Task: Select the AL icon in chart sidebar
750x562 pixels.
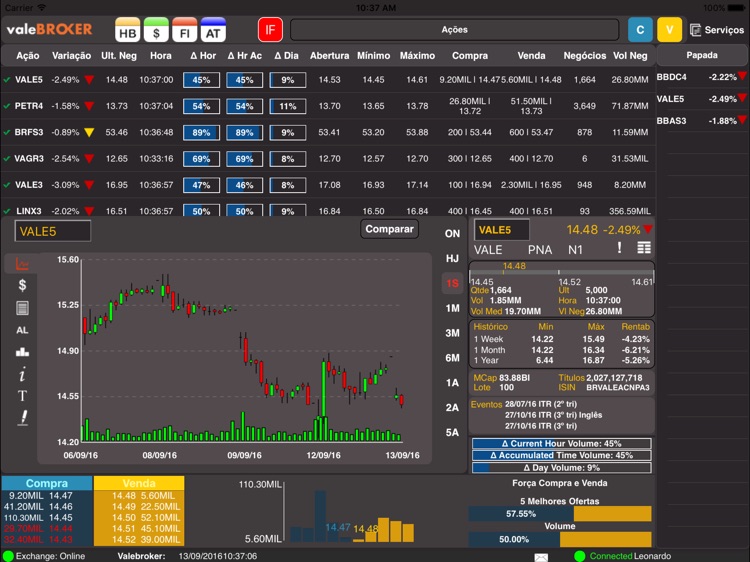Action: [x=22, y=330]
